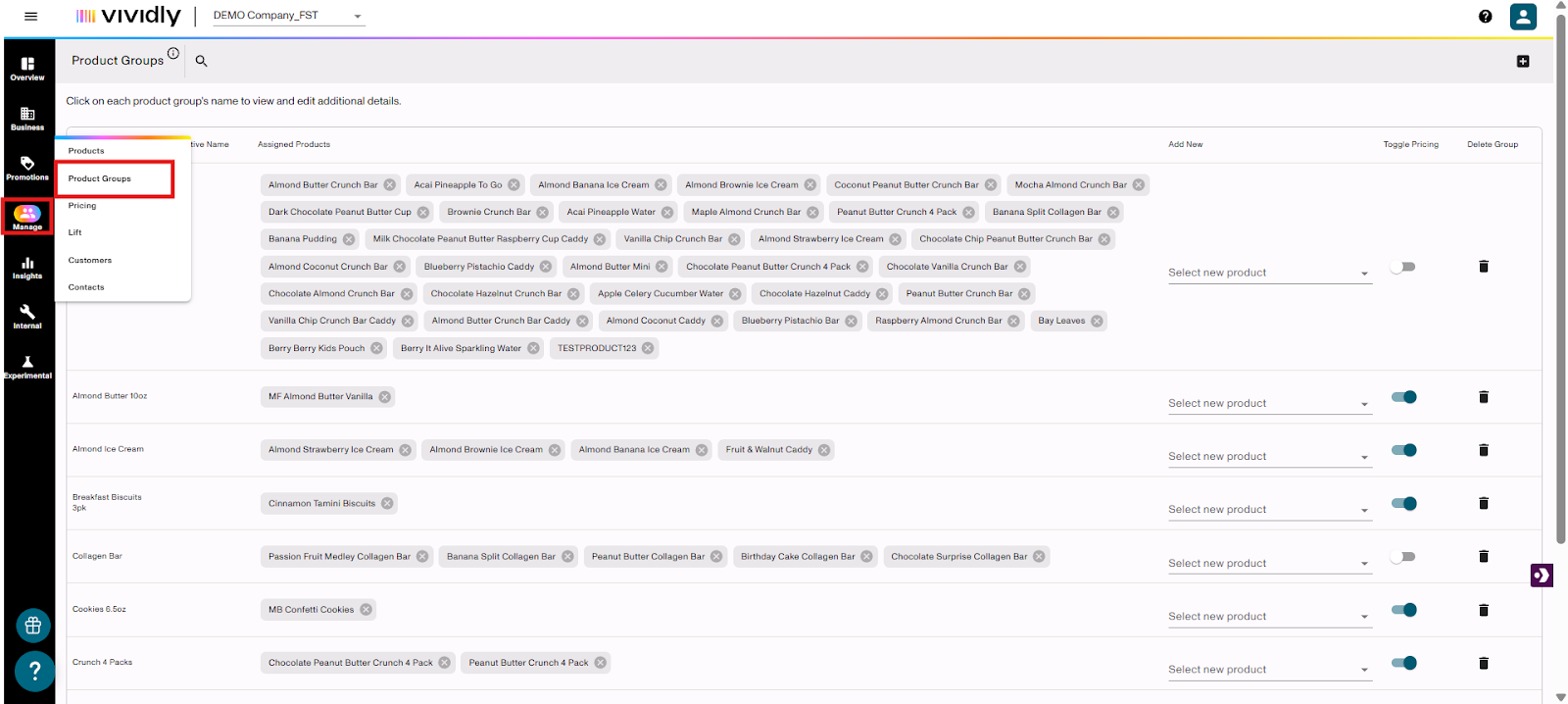Click the Almond Ice Cream group name
This screenshot has height=704, width=1568.
coord(108,449)
